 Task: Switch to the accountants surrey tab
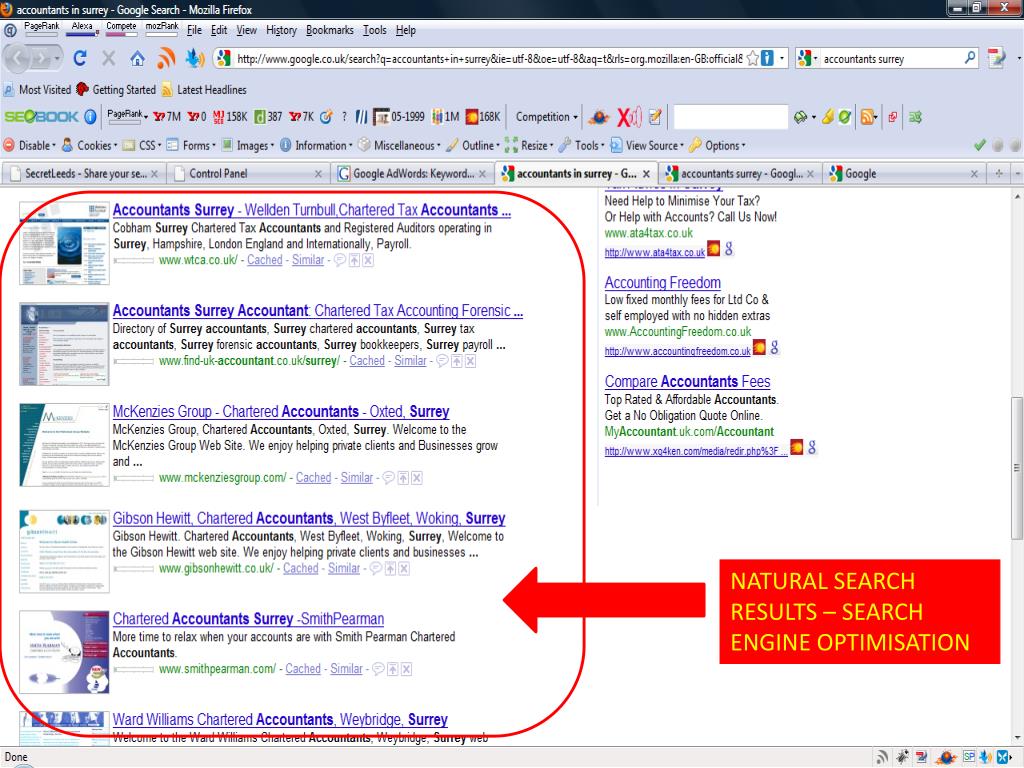point(739,174)
